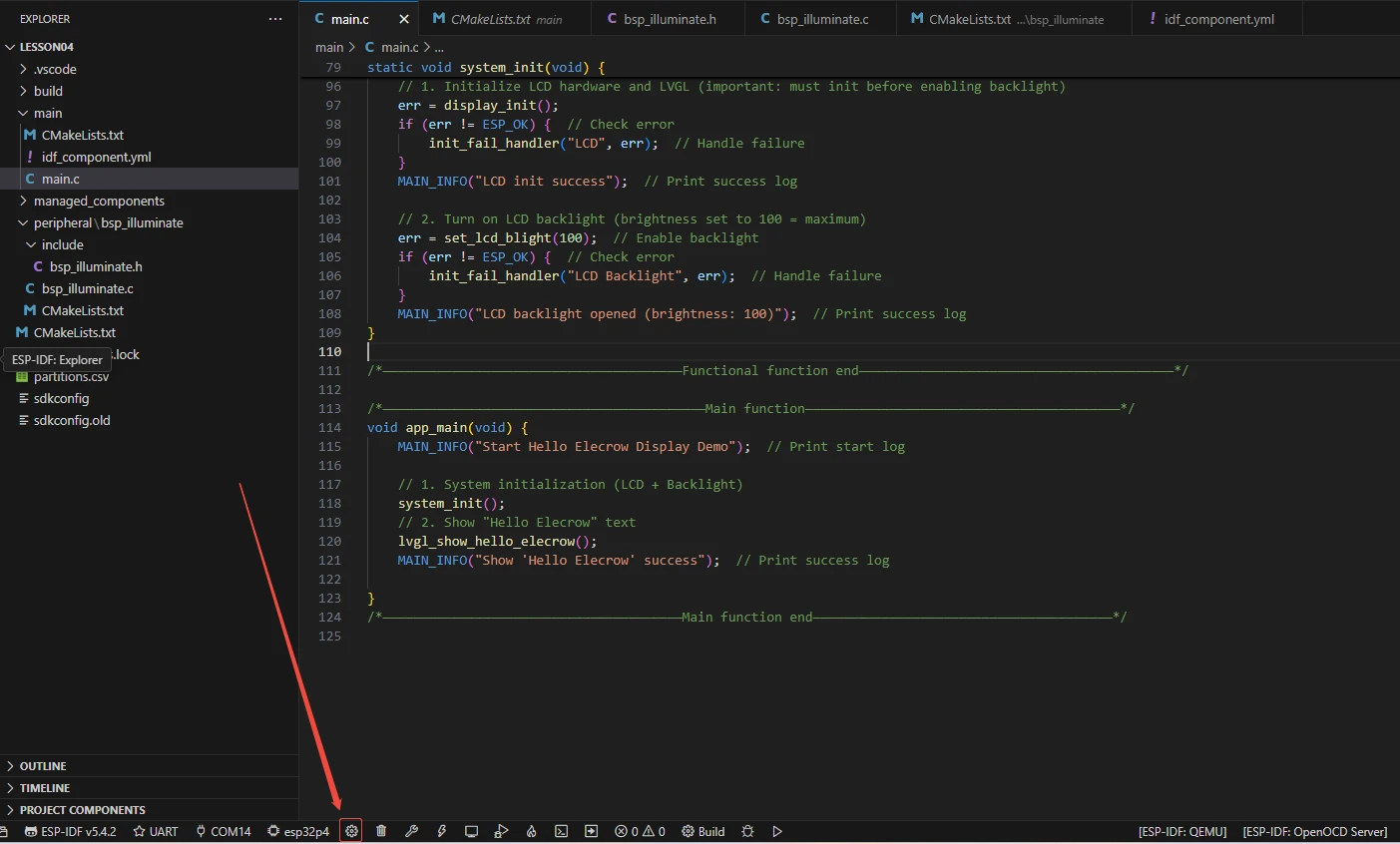The height and width of the screenshot is (844, 1400).
Task: Click the debug bug icon in status bar
Action: coord(747,831)
